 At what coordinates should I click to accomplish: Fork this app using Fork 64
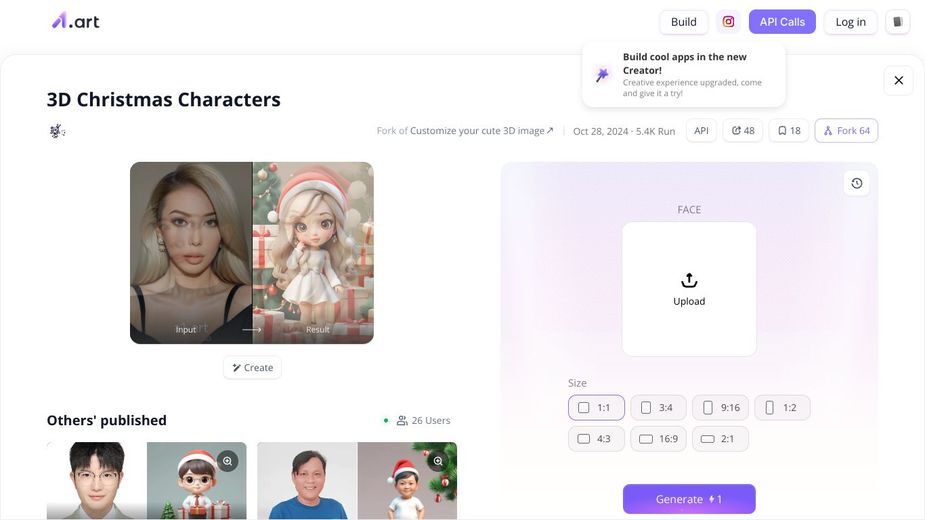coord(846,130)
